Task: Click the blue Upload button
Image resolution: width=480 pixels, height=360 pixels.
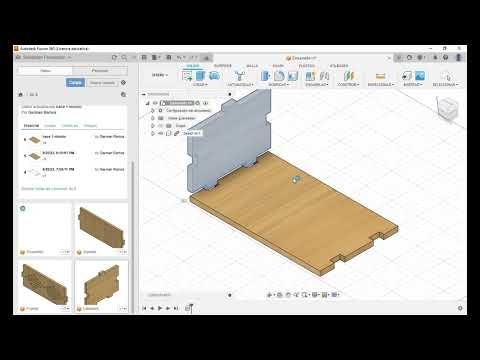Action: pyautogui.click(x=76, y=83)
